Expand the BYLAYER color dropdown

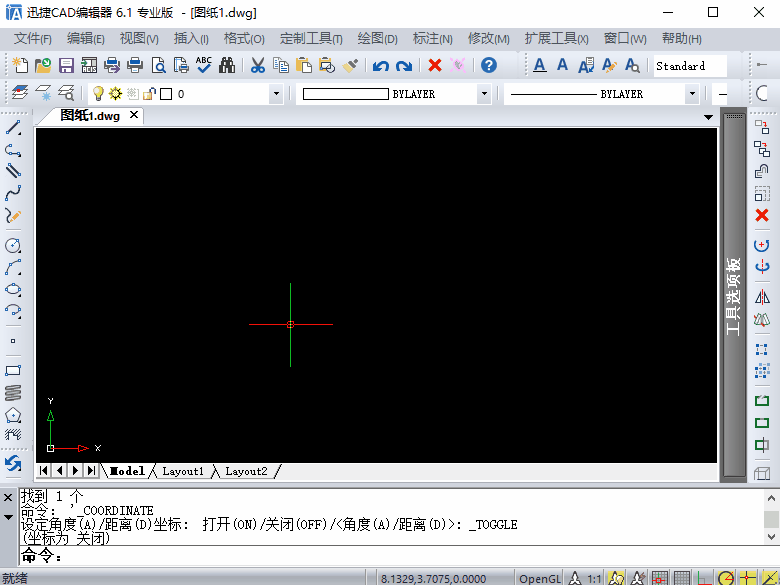(484, 94)
